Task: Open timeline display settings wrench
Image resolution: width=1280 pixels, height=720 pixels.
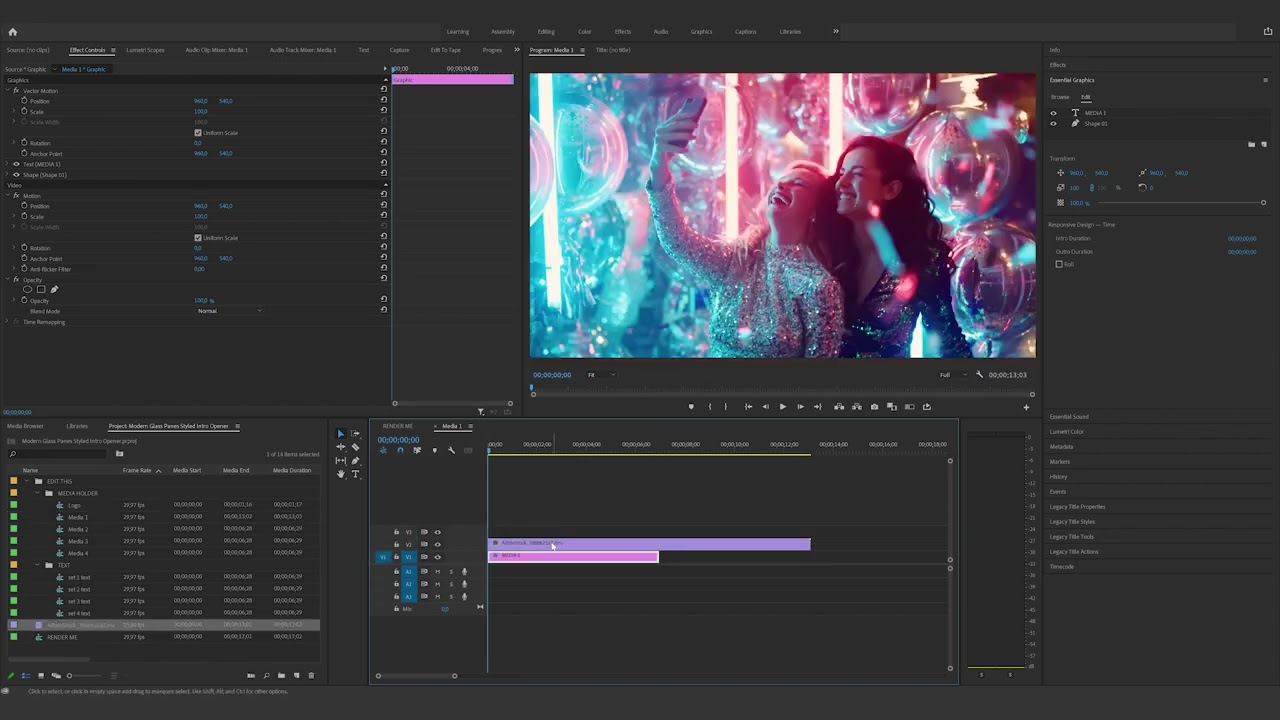Action: [x=451, y=450]
